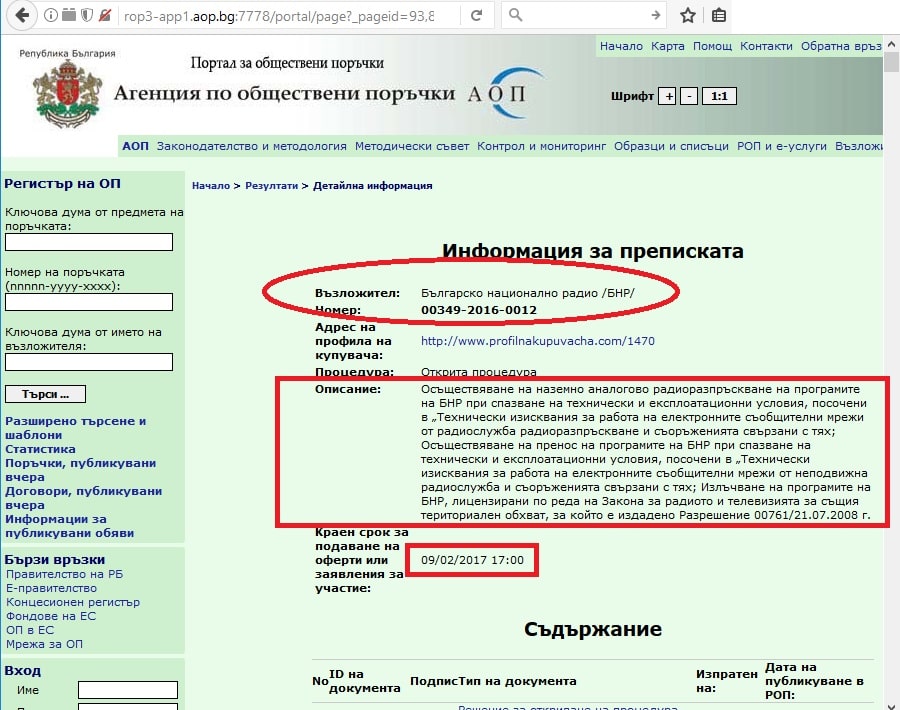Image resolution: width=900 pixels, height=710 pixels.
Task: Open the Помощ link
Action: [712, 46]
